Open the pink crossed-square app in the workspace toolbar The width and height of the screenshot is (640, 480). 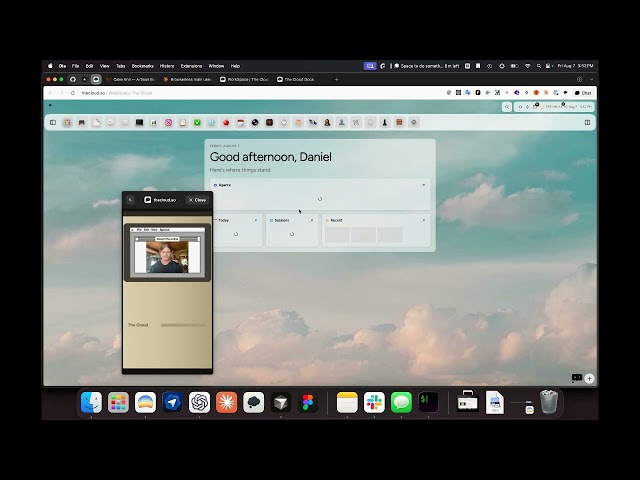pos(168,122)
